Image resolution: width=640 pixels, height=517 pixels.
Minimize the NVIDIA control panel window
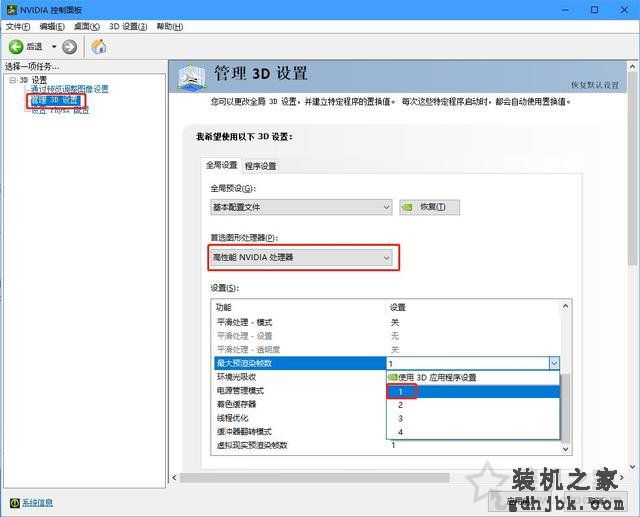pyautogui.click(x=566, y=10)
